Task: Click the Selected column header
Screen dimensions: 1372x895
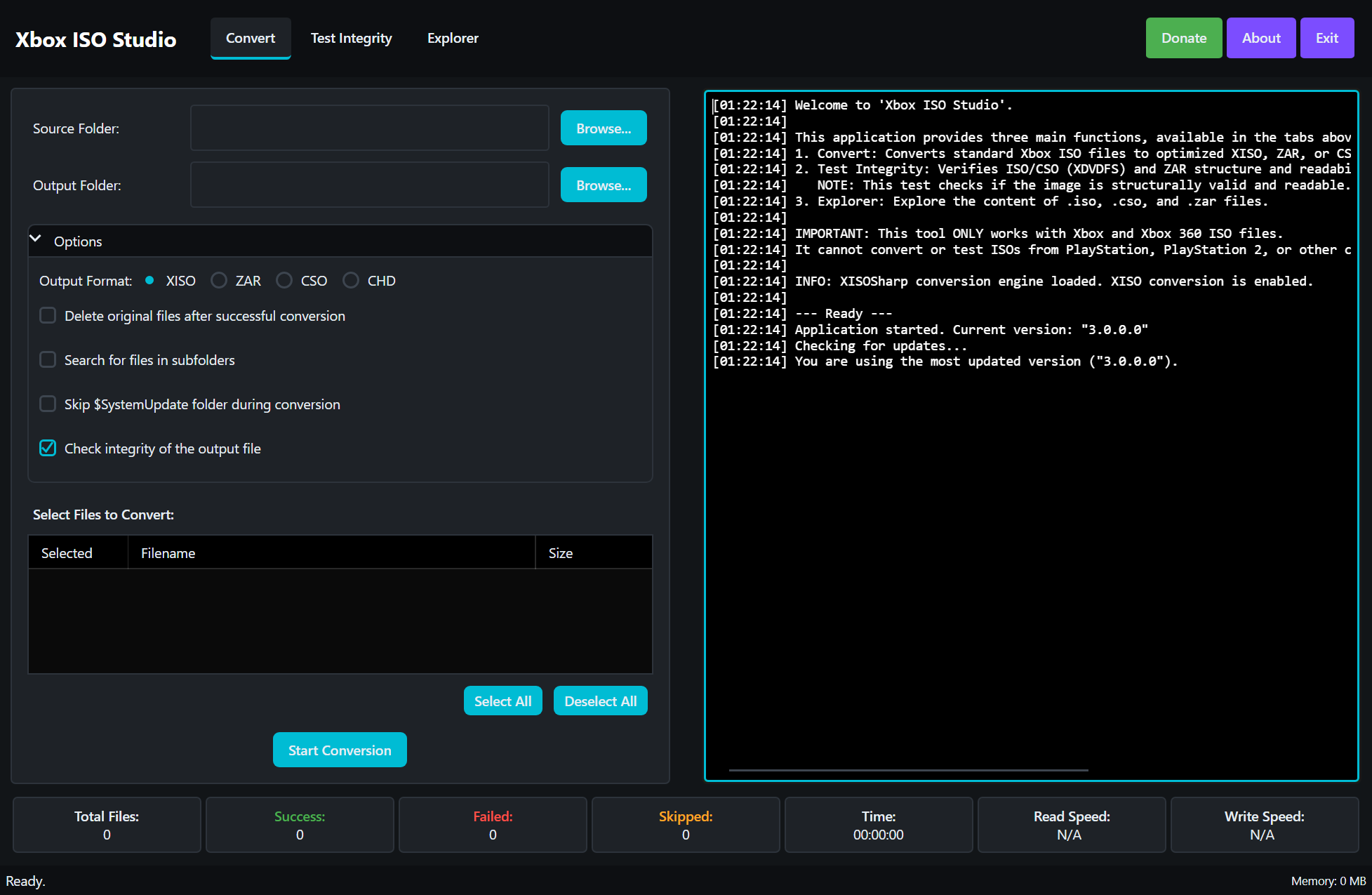Action: click(78, 552)
